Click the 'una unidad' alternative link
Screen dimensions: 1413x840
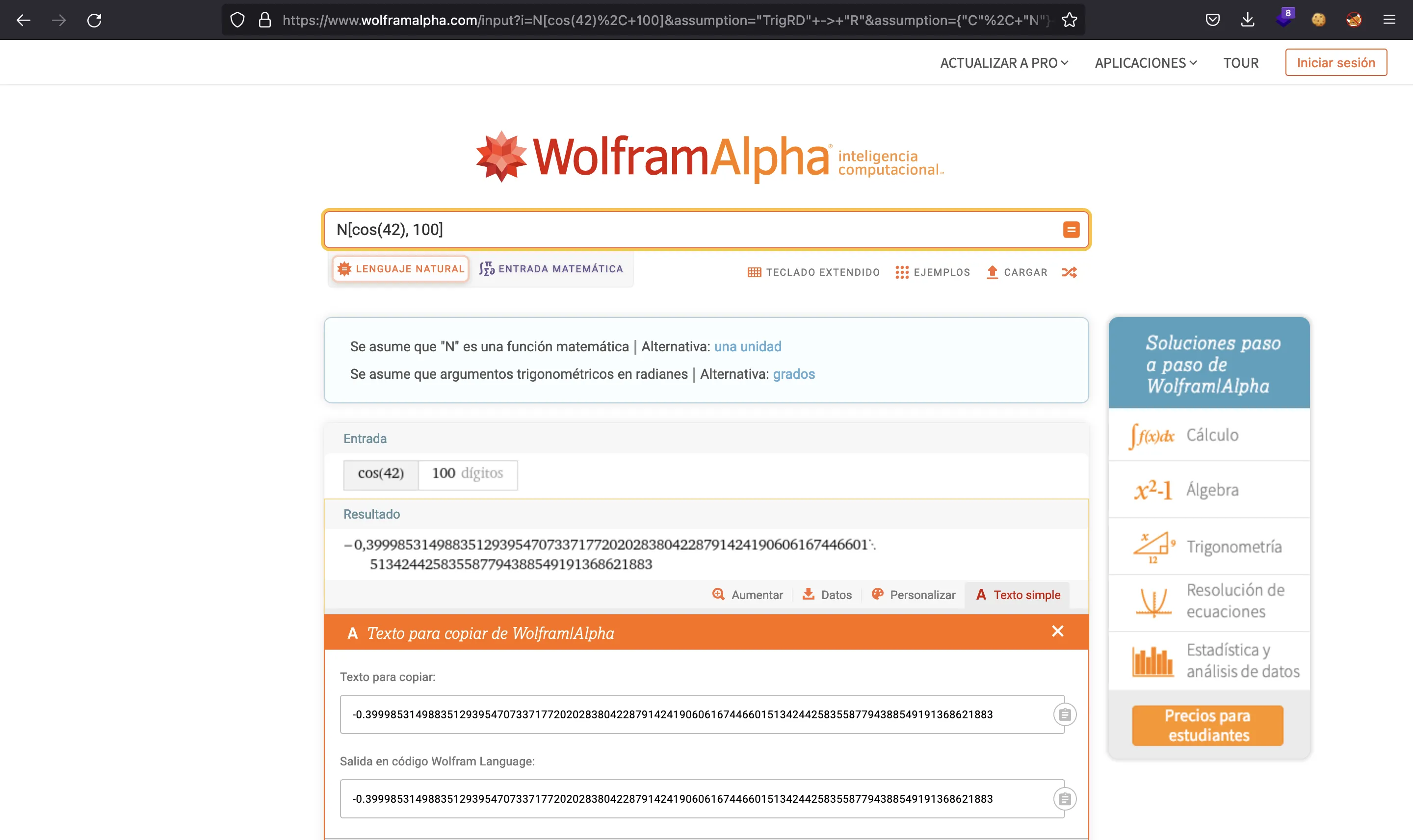(748, 346)
